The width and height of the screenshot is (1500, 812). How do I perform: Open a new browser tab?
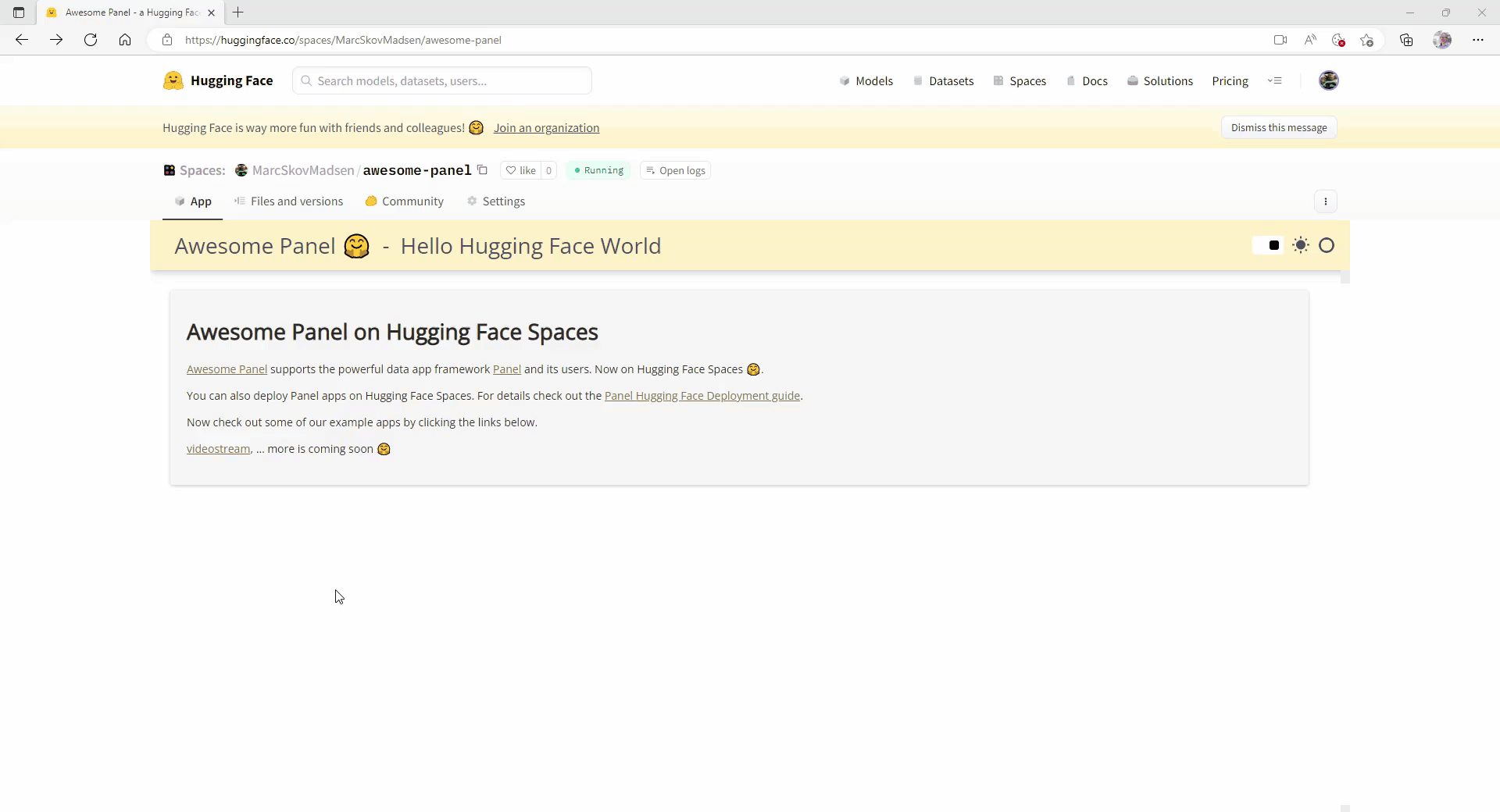(238, 12)
